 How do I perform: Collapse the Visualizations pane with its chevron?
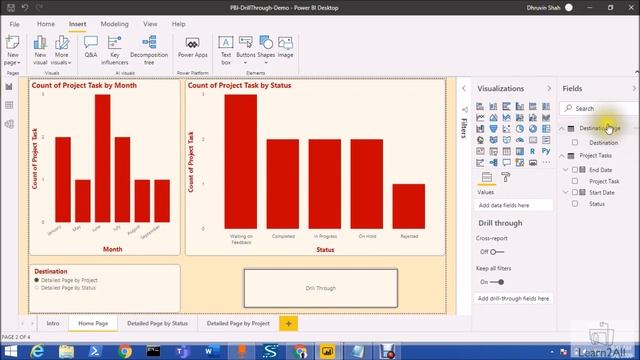coord(549,88)
